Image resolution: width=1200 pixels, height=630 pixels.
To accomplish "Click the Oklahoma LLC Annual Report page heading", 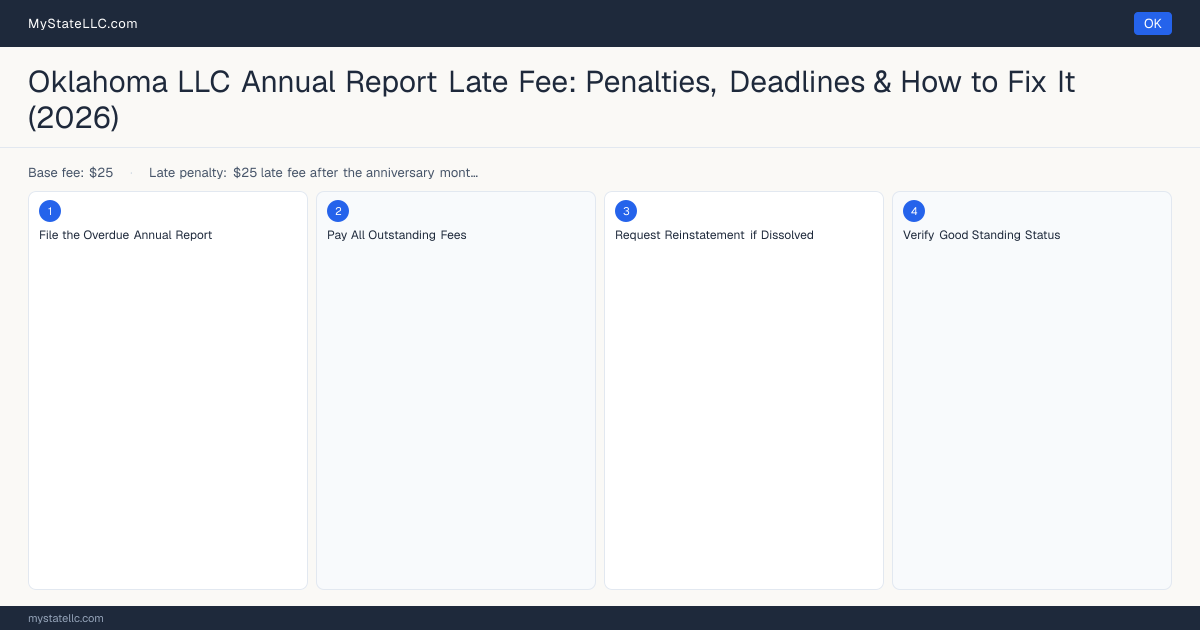I will point(551,100).
